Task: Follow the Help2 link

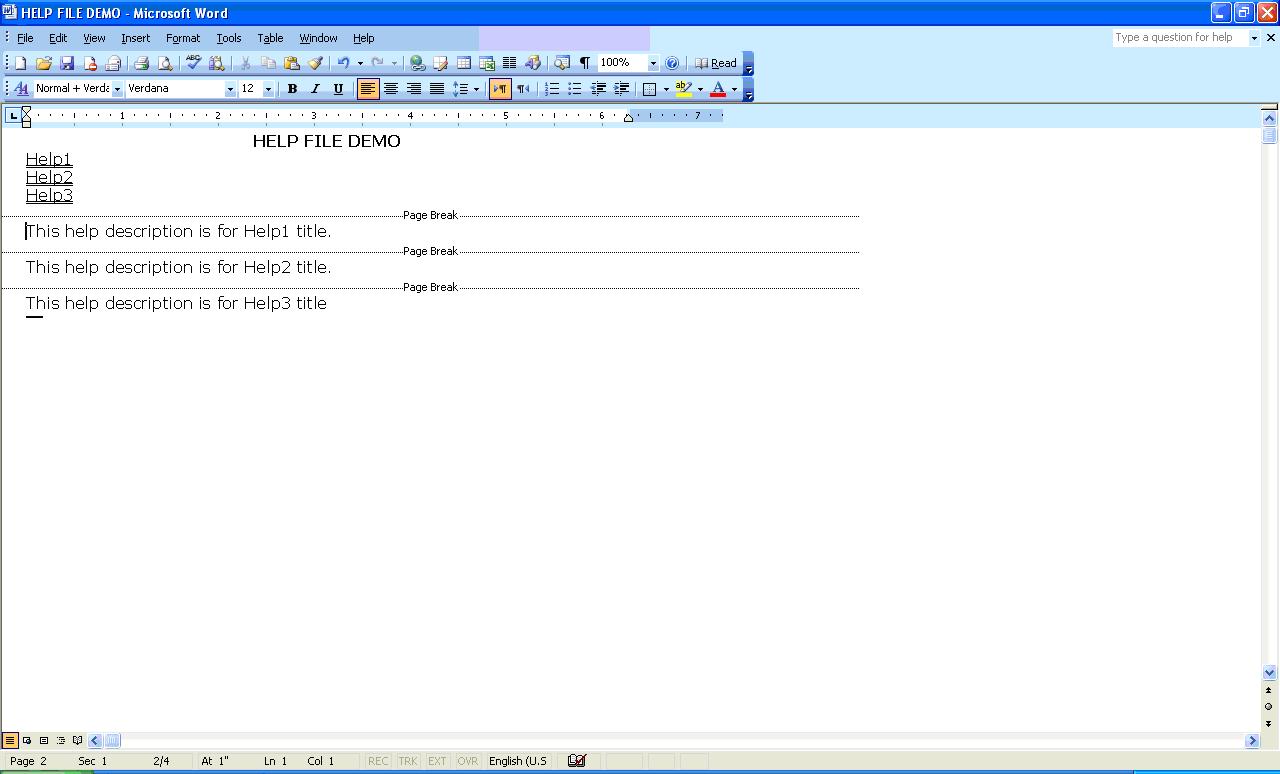Action: 49,177
